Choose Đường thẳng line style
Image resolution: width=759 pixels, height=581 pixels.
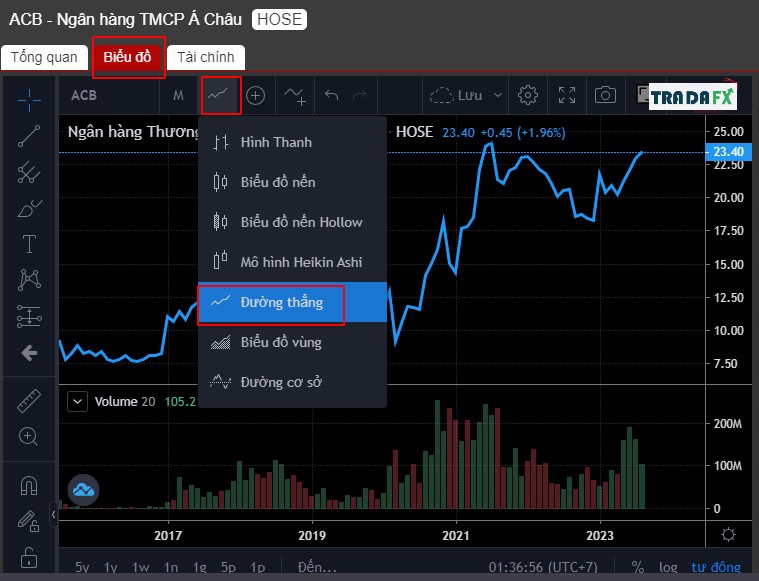coord(292,302)
